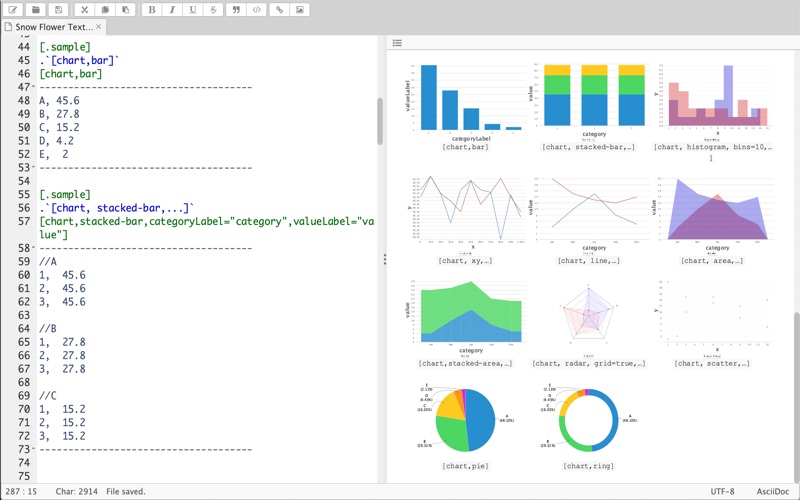Select the stacked-area chart preview image

pyautogui.click(x=465, y=317)
